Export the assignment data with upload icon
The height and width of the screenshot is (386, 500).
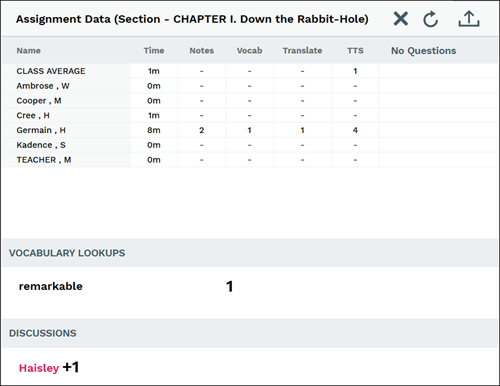[x=469, y=19]
